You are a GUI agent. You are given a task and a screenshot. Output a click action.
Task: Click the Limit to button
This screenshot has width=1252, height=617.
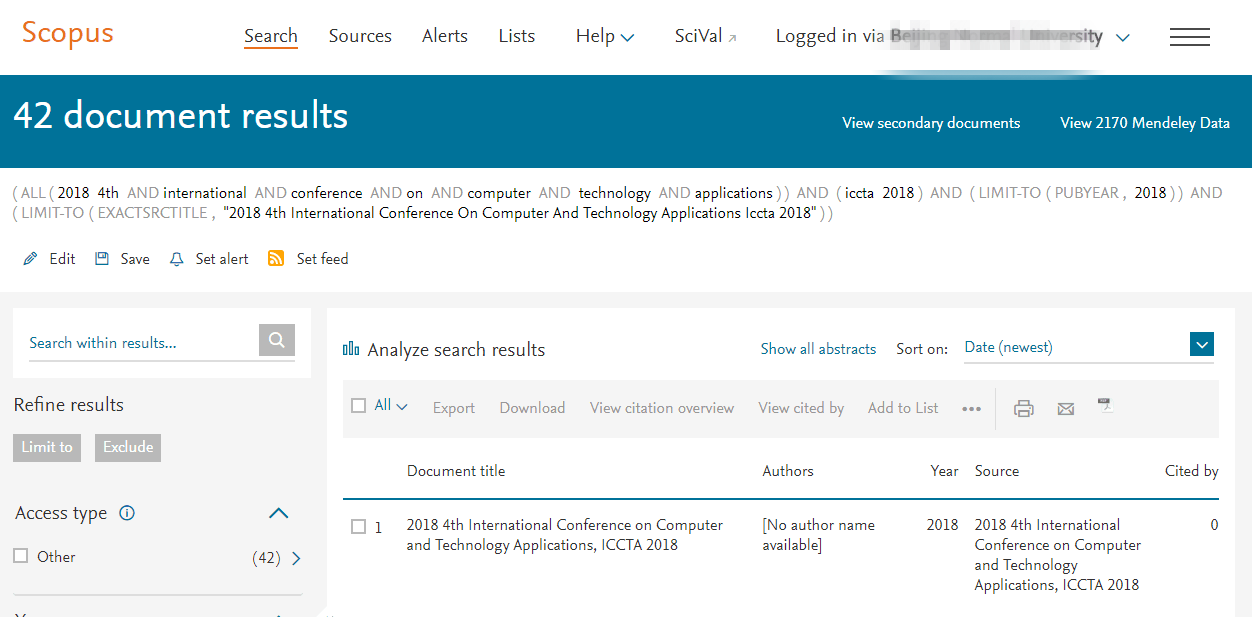[47, 447]
